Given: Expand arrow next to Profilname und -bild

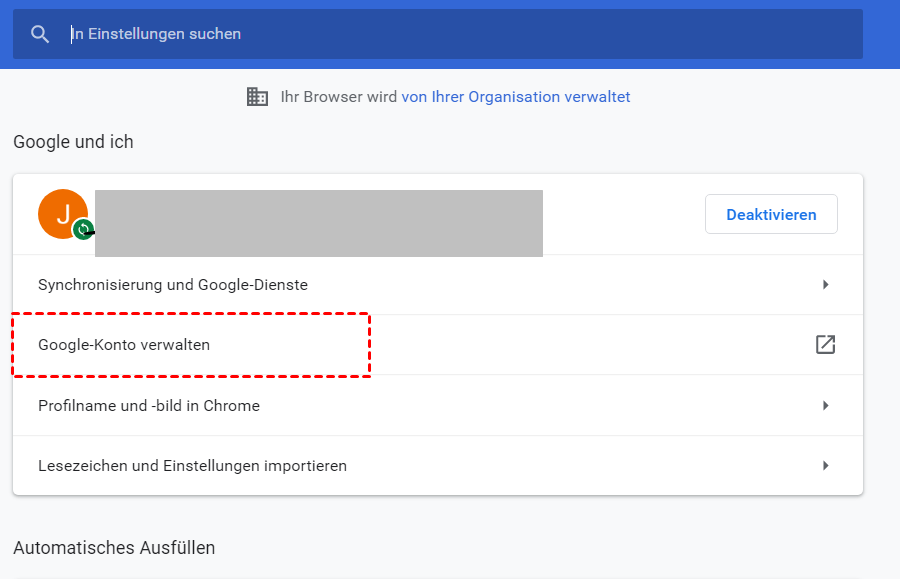Looking at the screenshot, I should [826, 406].
